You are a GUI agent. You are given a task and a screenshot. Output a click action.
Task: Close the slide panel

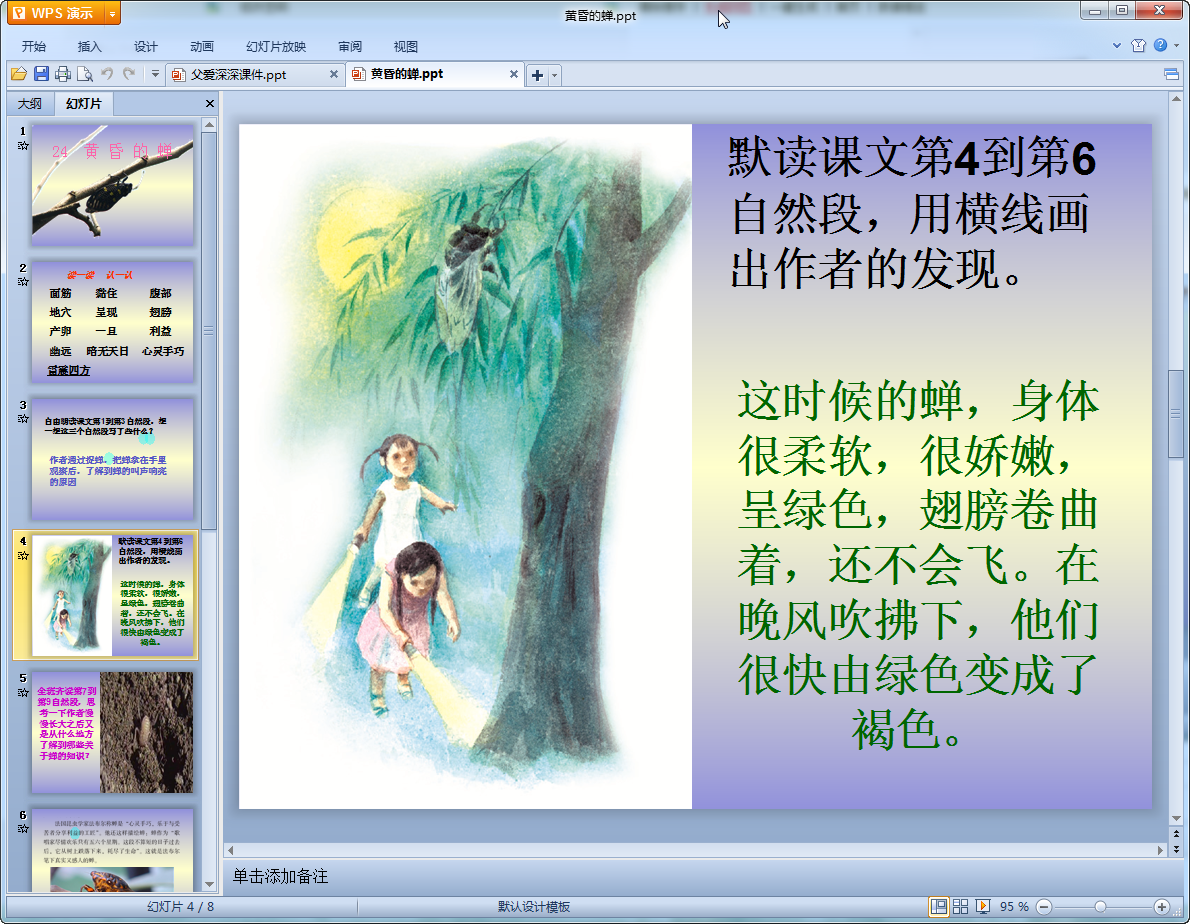[x=209, y=103]
